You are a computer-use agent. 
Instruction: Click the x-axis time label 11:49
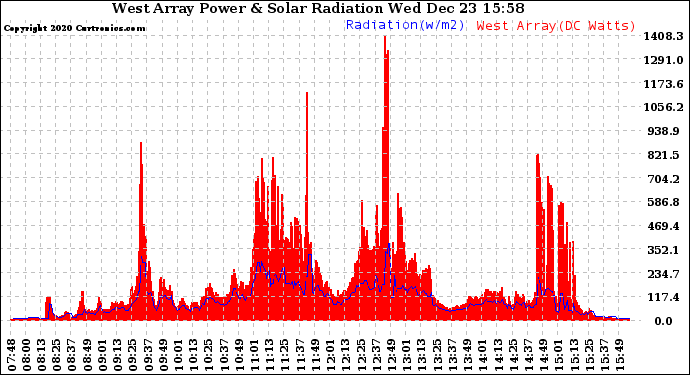point(316,355)
